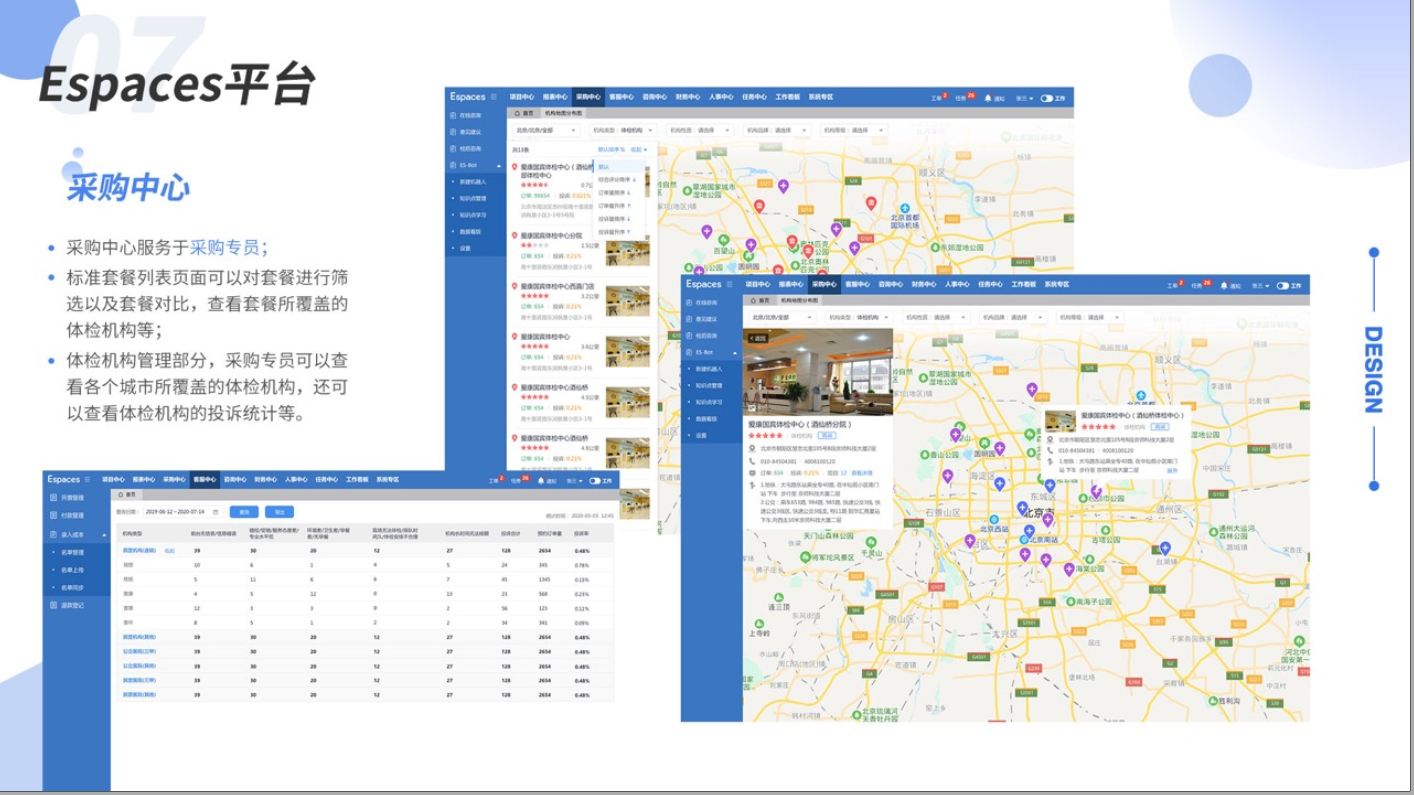Click thumbnail image in map popup card

(1060, 421)
